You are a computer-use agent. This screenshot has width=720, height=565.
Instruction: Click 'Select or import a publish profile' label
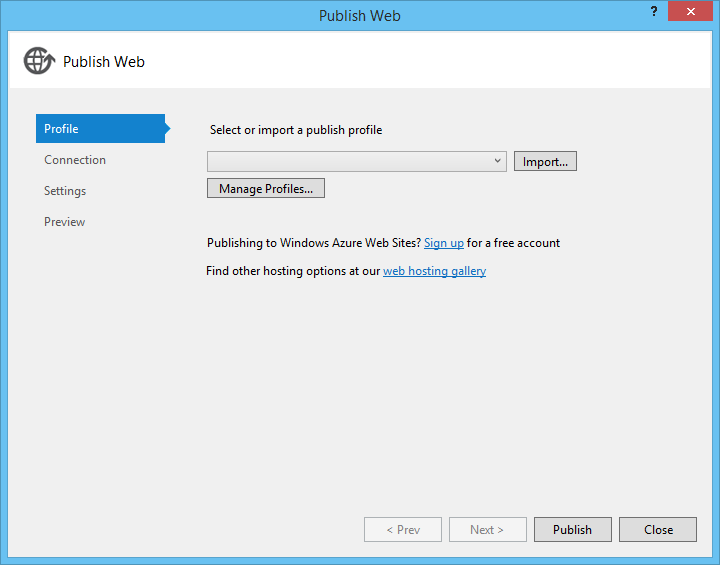[296, 130]
